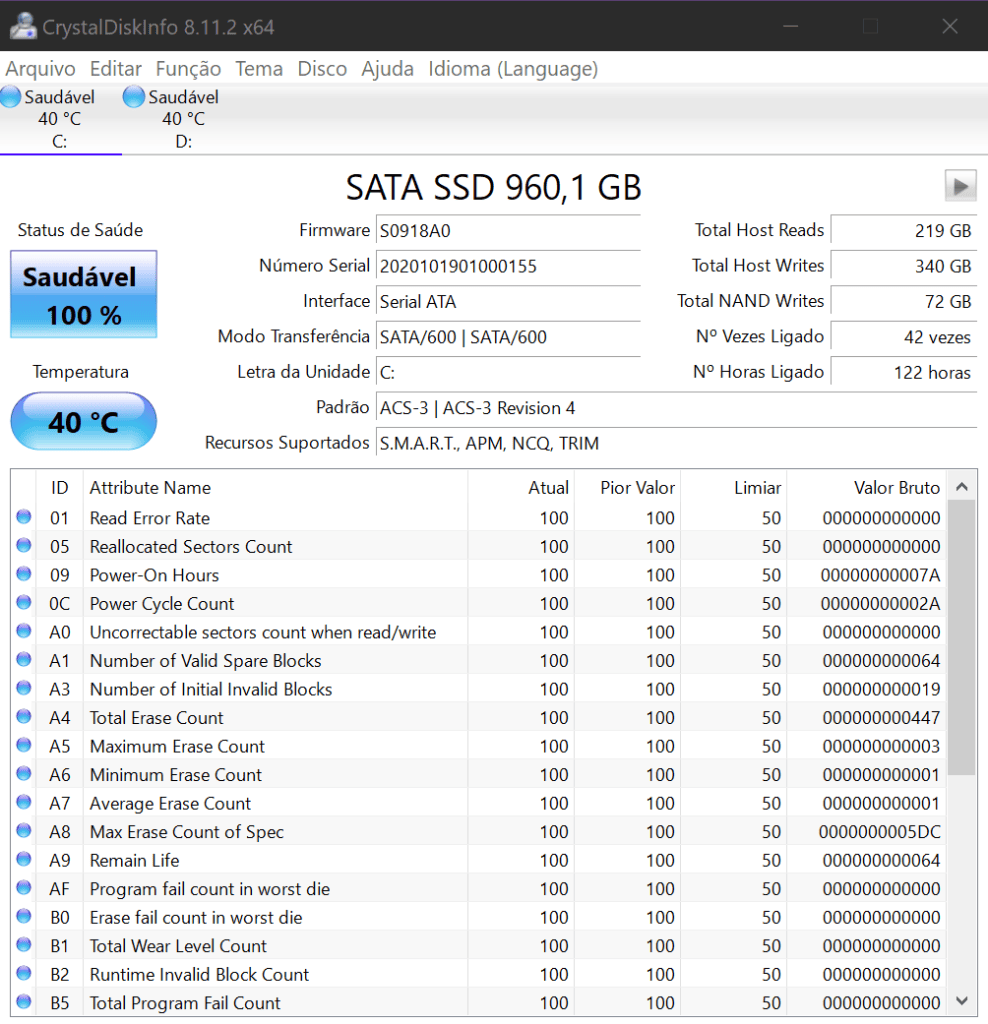Viewport: 988px width, 1024px height.
Task: Select the Total Wear Level Count attribute name
Action: (178, 946)
